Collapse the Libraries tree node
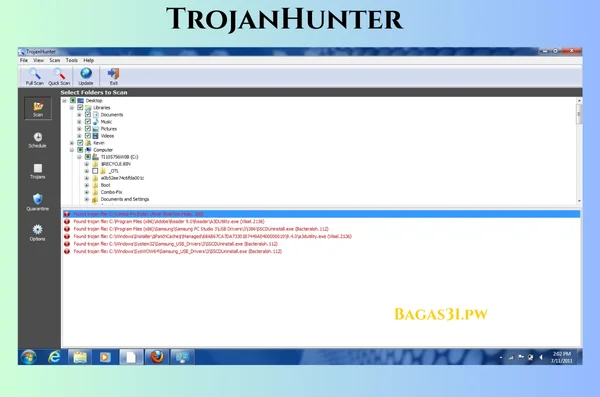600x397 pixels. pos(72,108)
